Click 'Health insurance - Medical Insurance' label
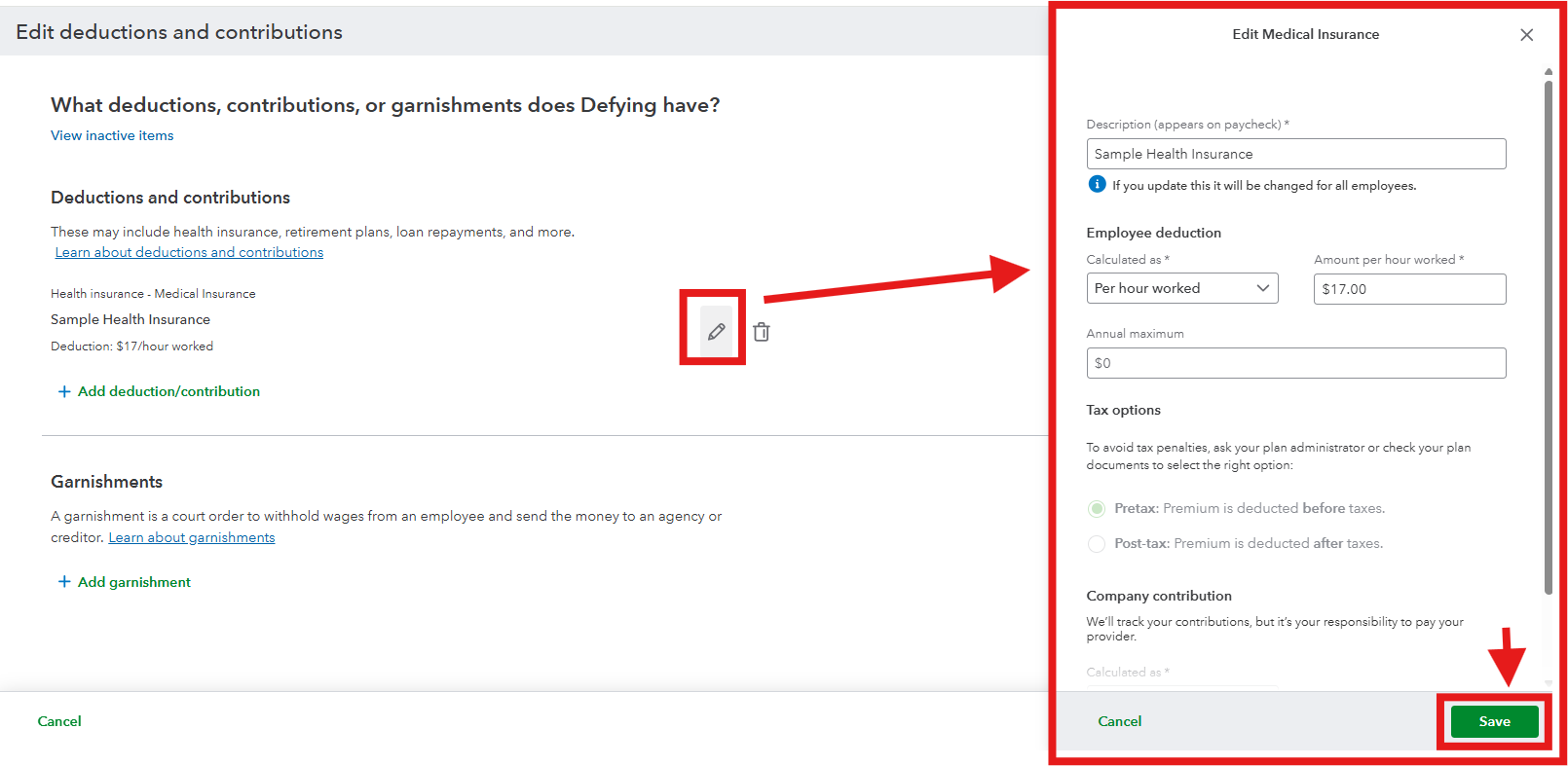The height and width of the screenshot is (766, 1568). [153, 294]
